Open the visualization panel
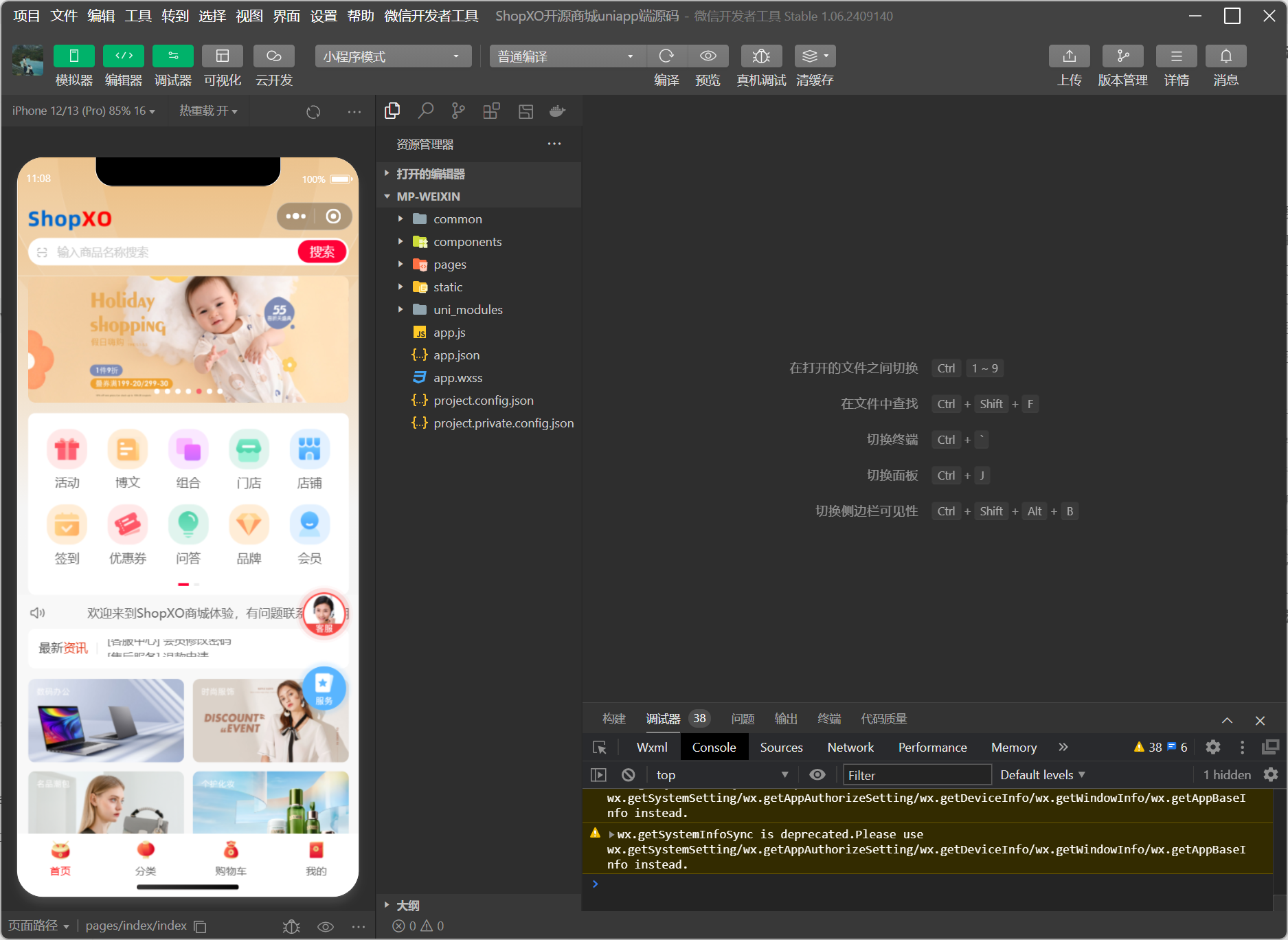1288x940 pixels. click(x=223, y=56)
